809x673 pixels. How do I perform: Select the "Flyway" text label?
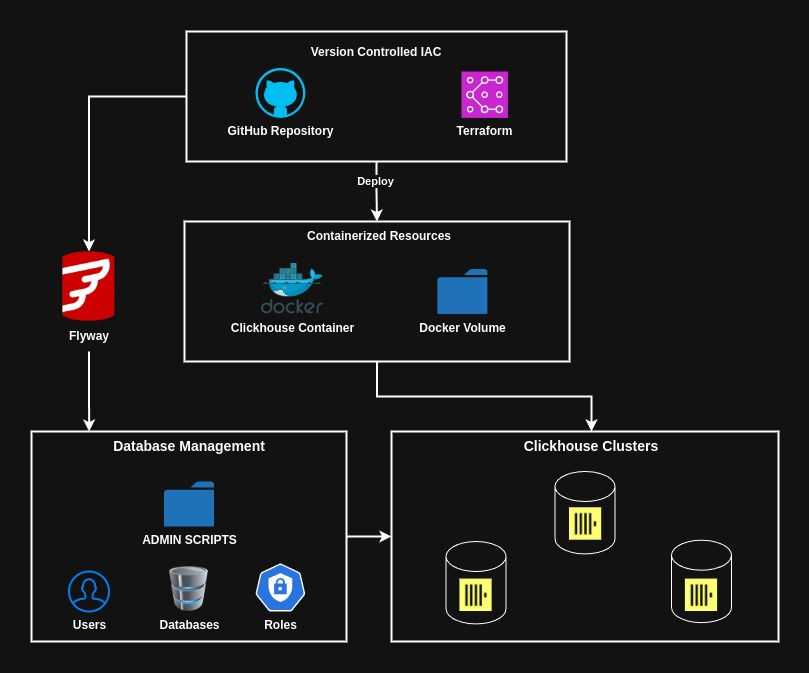tap(89, 336)
